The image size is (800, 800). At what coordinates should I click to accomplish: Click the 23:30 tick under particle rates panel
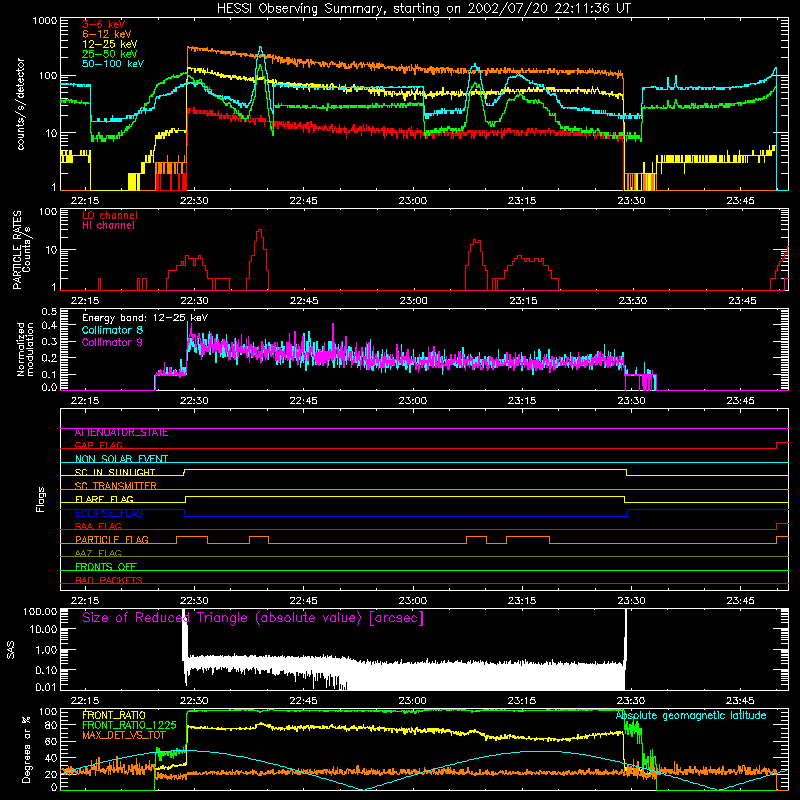[x=633, y=301]
